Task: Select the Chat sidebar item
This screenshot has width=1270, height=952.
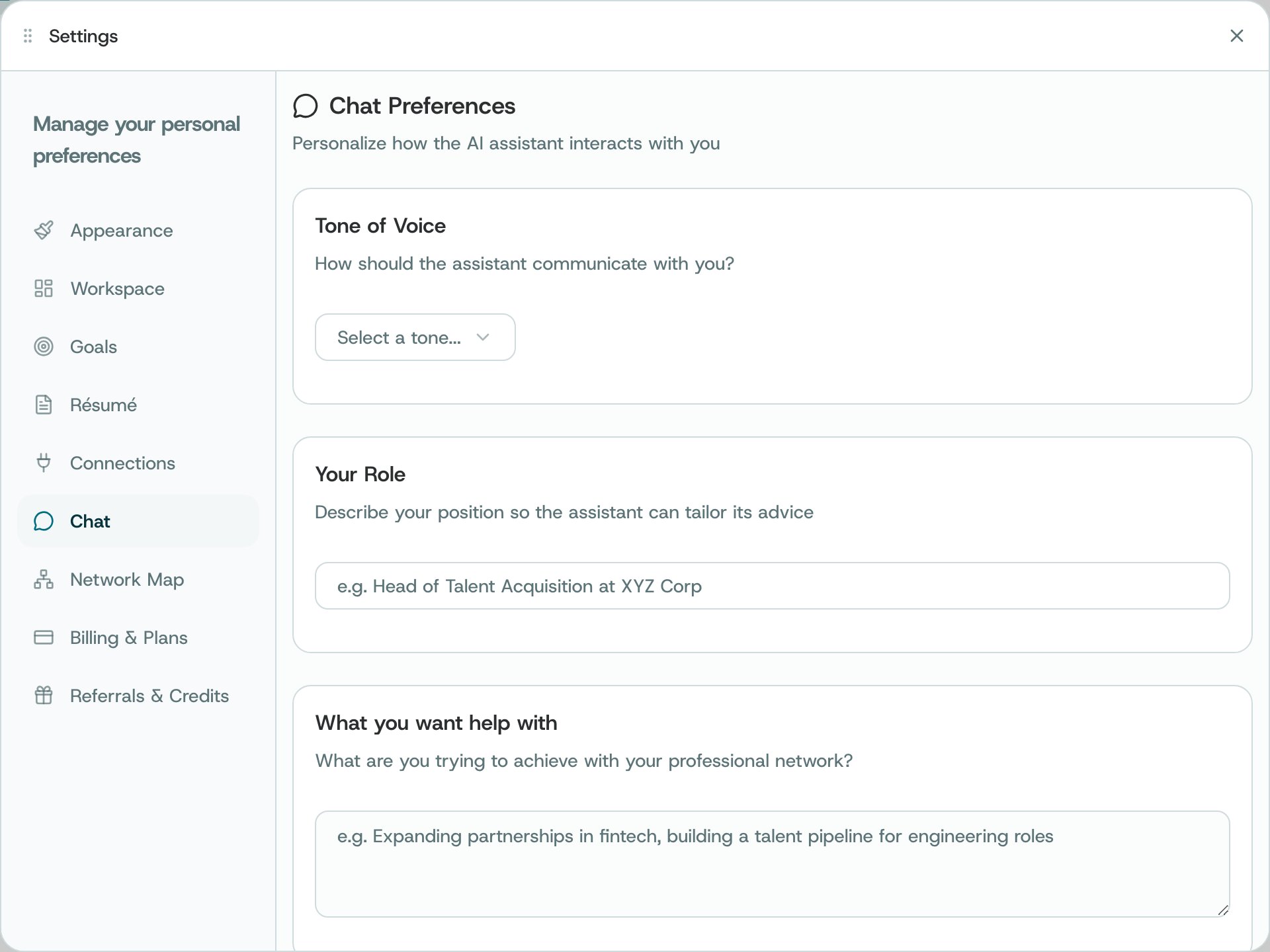Action: pos(138,521)
